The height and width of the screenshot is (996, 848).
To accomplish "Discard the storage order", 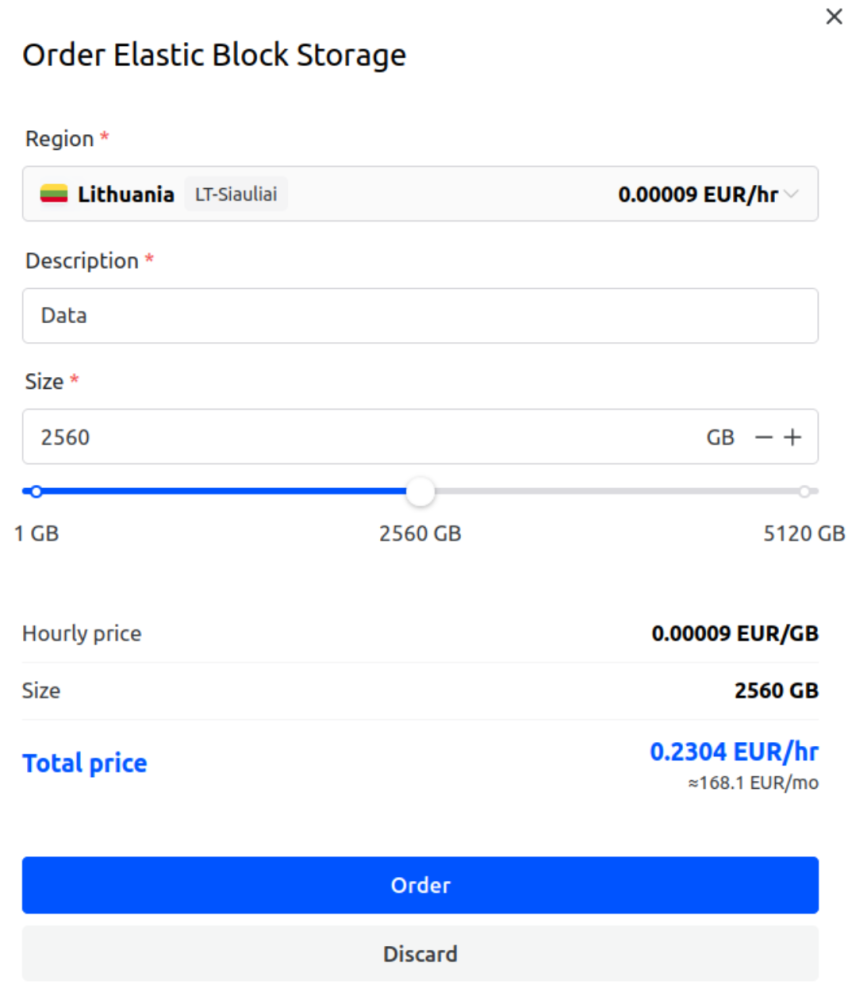I will click(x=420, y=953).
